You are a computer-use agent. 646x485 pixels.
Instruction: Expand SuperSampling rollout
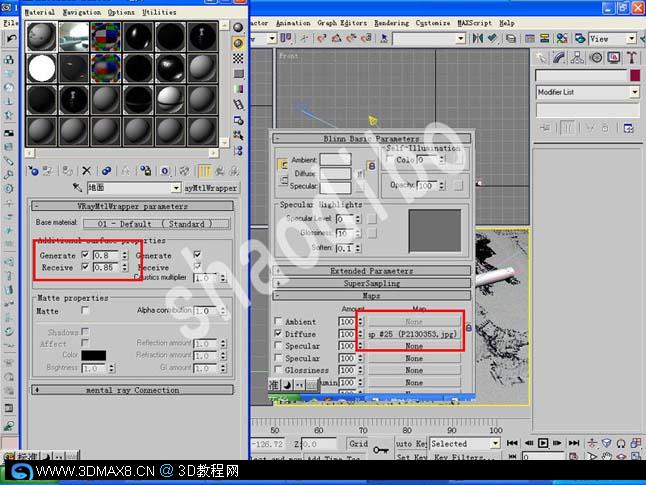(372, 283)
